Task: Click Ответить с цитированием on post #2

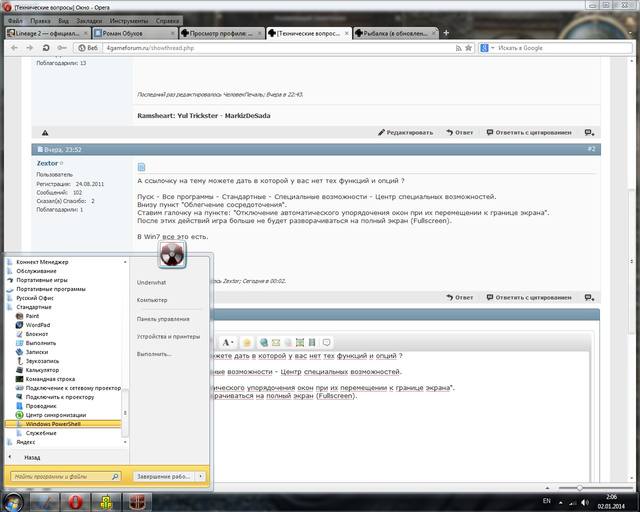Action: (529, 298)
